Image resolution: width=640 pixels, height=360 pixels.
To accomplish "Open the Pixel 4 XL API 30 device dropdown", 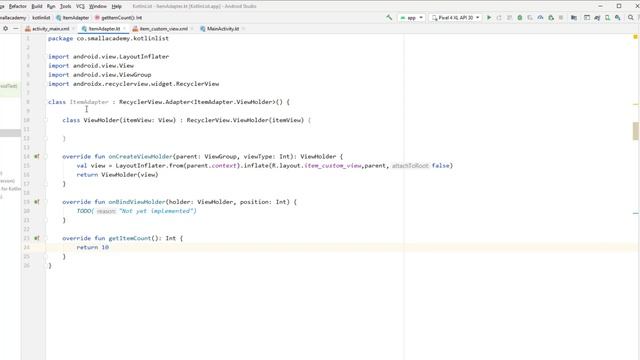I will [x=455, y=18].
